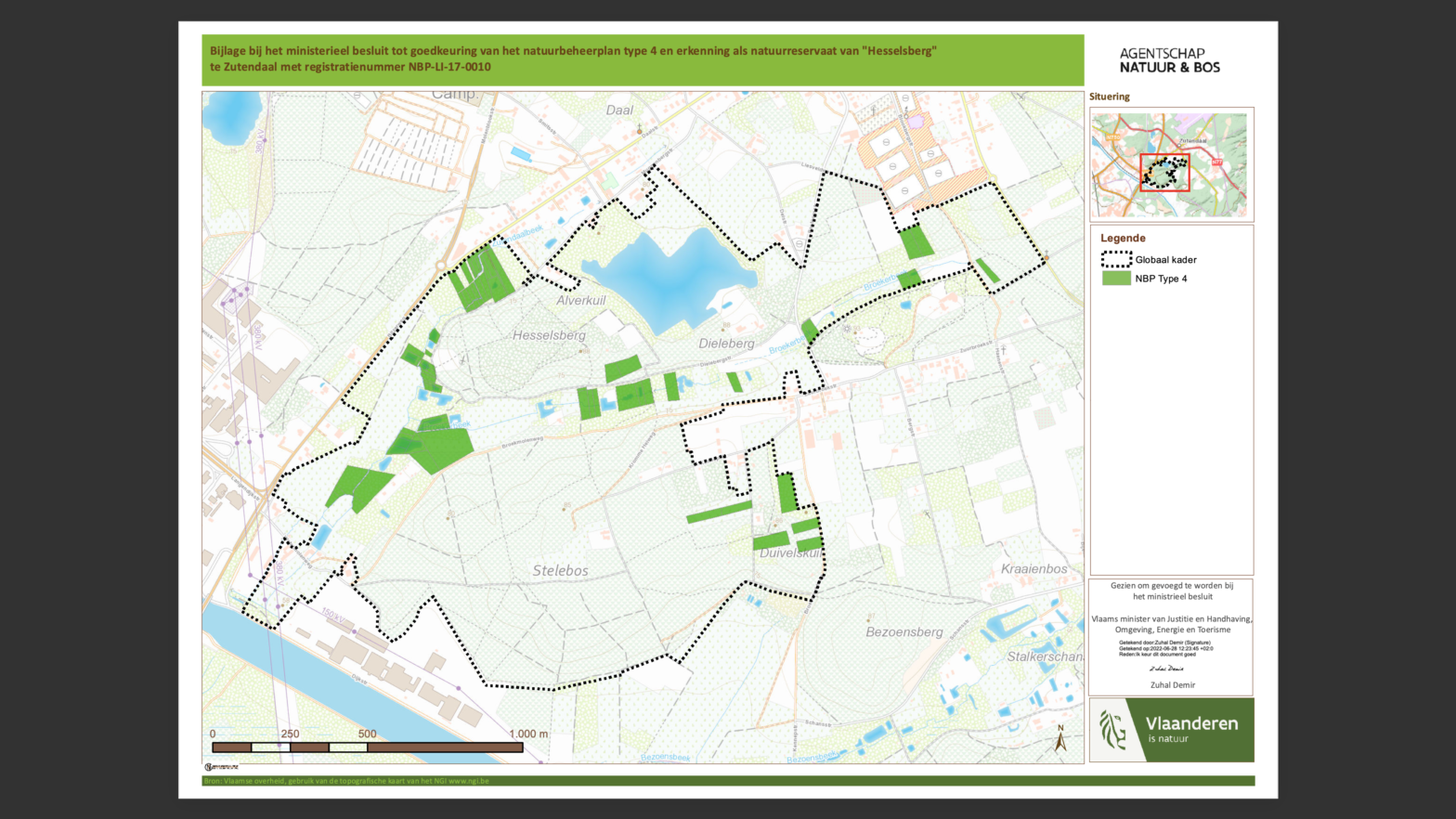Click the 500 mark on scale bar

click(x=368, y=734)
